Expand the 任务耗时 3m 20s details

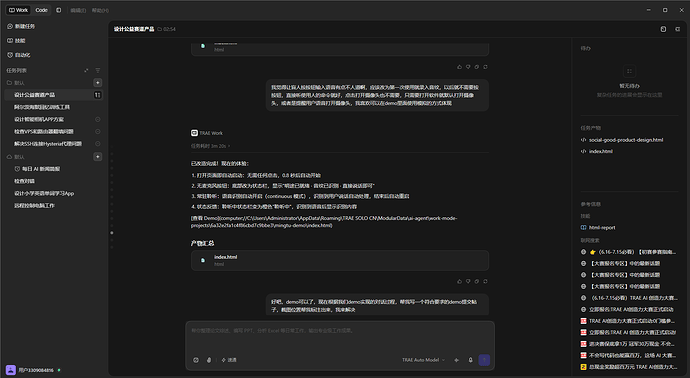(210, 146)
